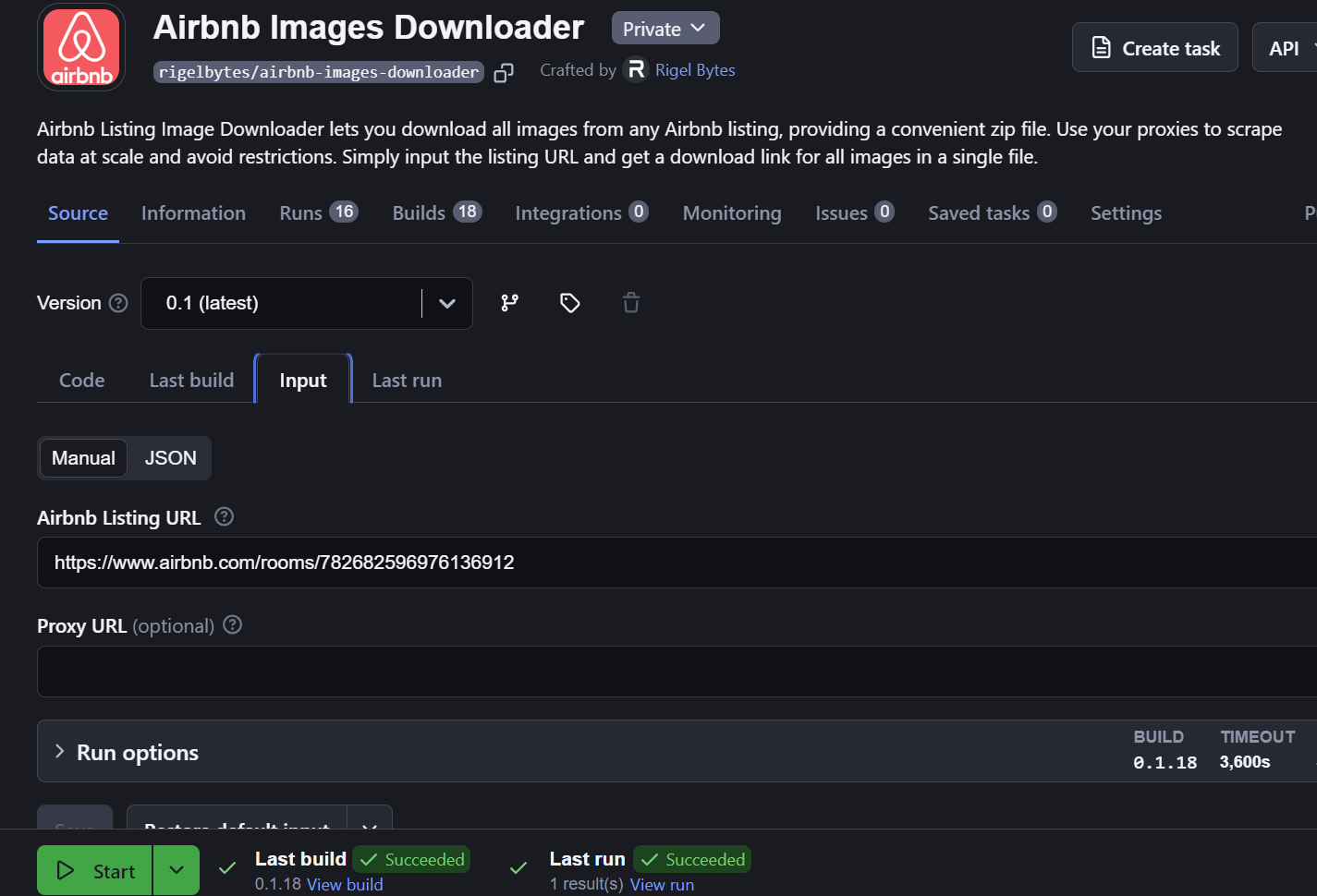
Task: Switch to the Source tab
Action: pyautogui.click(x=78, y=213)
